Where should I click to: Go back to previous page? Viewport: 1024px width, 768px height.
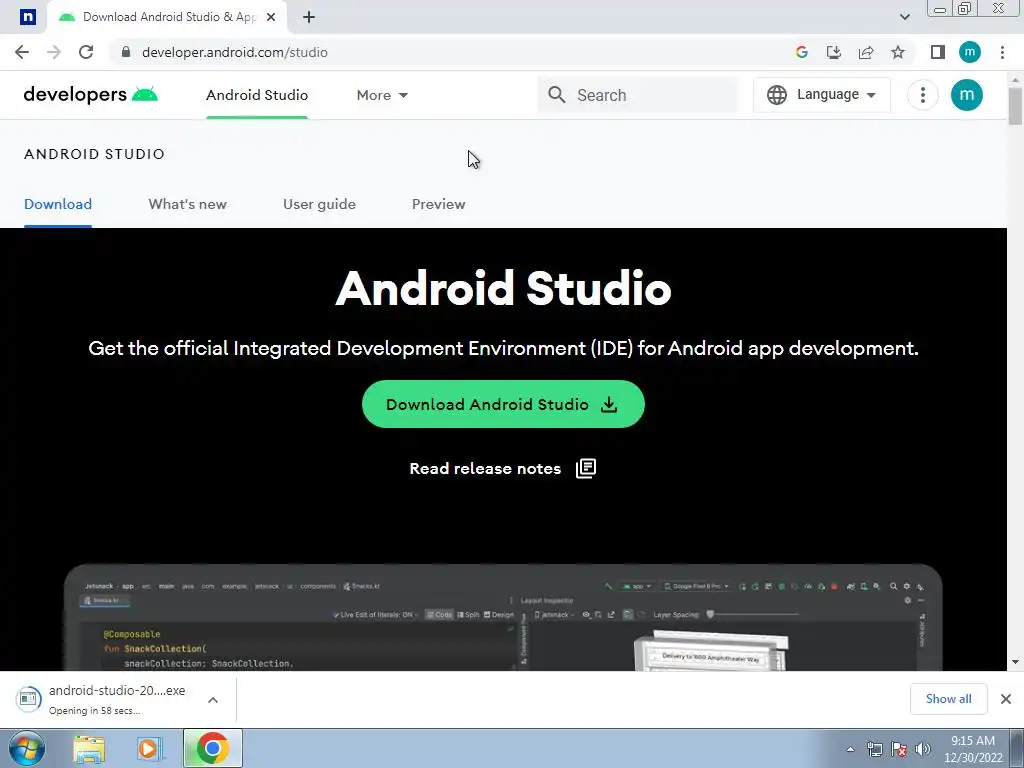(22, 52)
